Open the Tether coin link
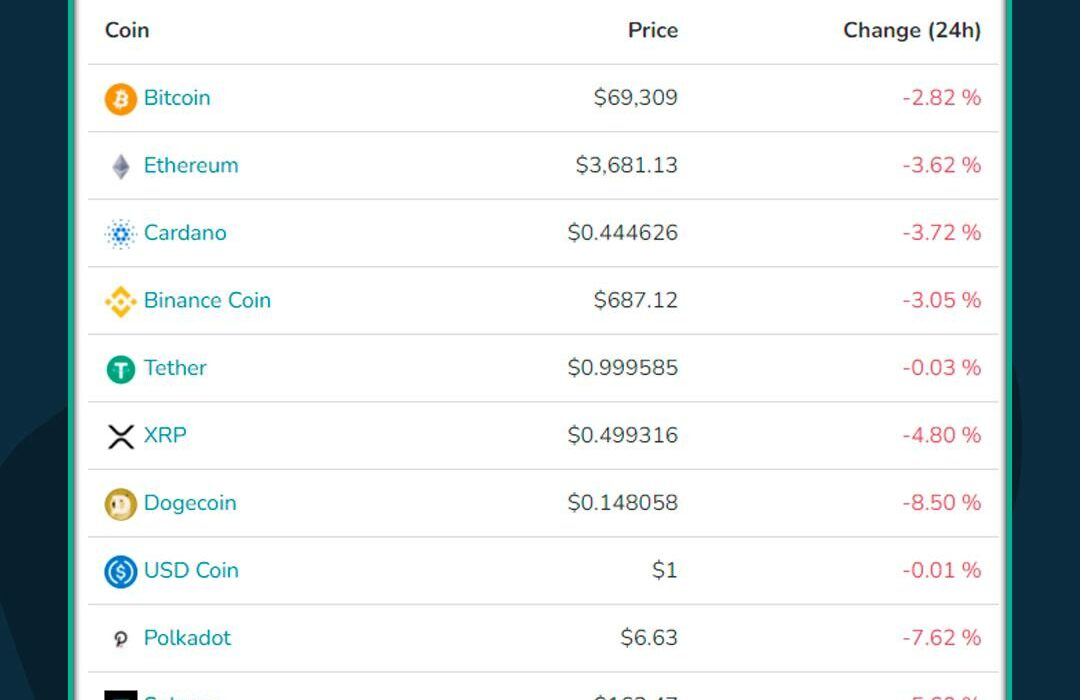Screen dimensions: 1080x700 (x=175, y=368)
